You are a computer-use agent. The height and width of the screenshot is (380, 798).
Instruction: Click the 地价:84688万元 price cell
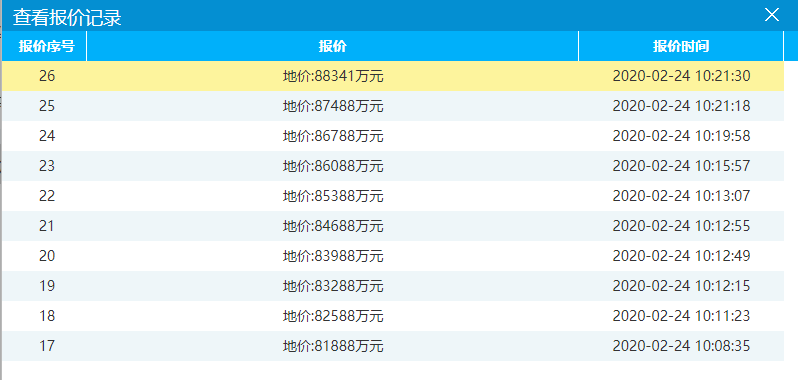[333, 226]
